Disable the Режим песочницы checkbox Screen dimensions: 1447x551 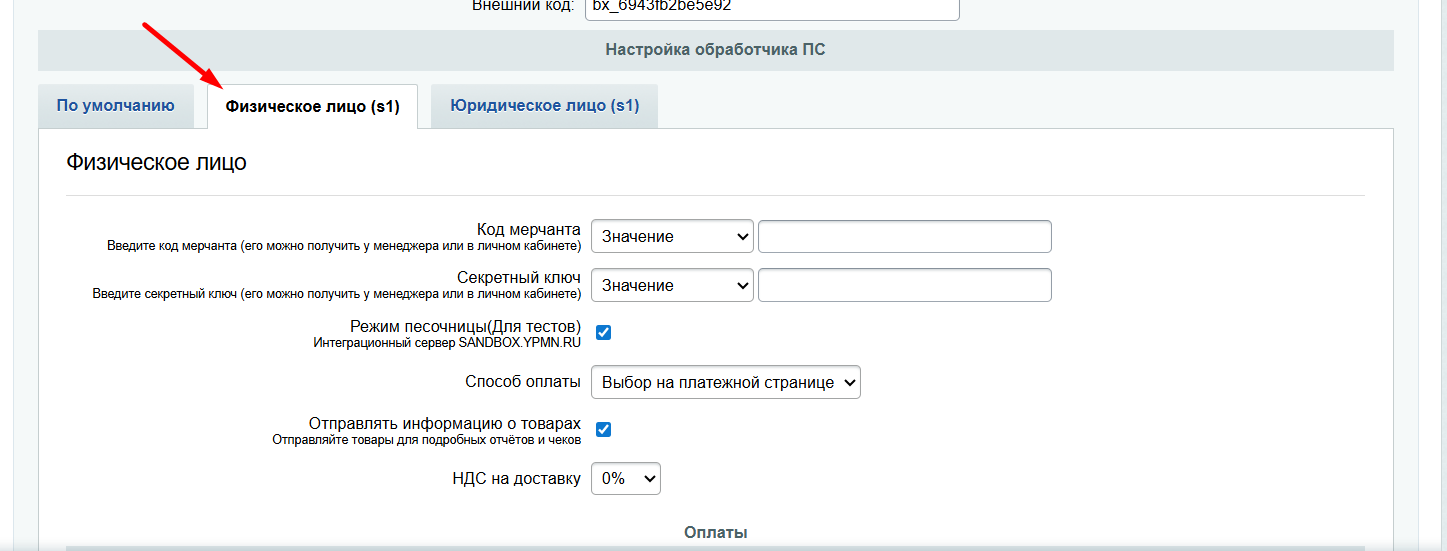[604, 333]
